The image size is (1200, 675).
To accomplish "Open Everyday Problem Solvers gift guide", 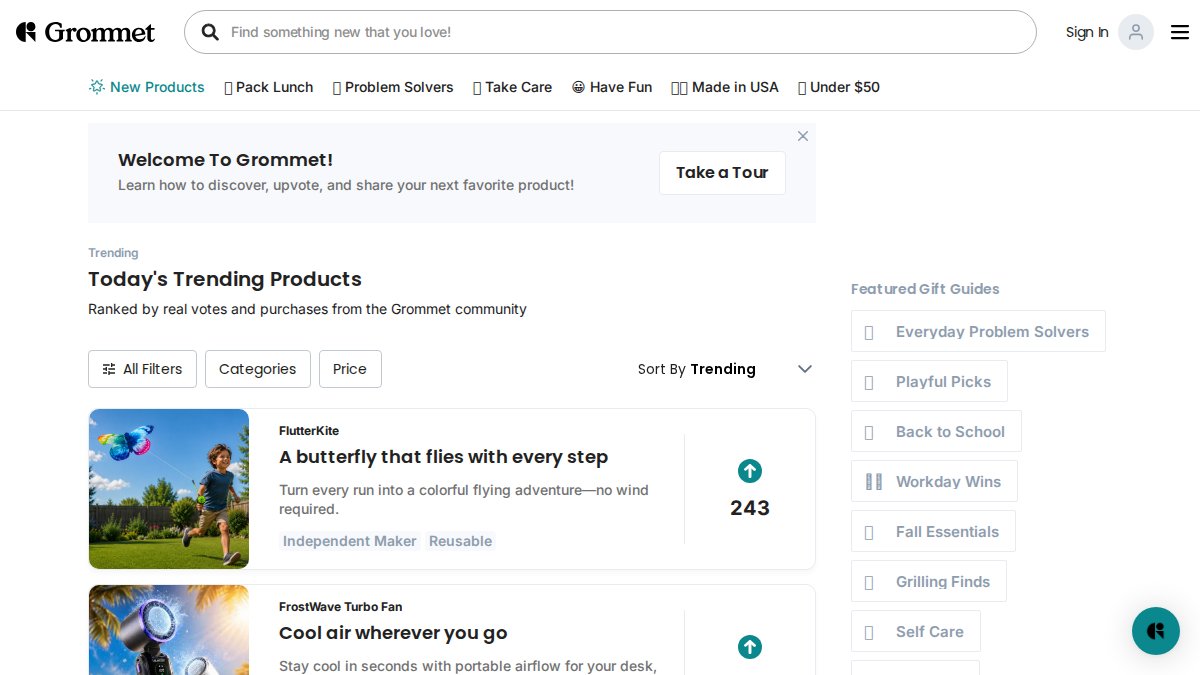I will pyautogui.click(x=978, y=331).
